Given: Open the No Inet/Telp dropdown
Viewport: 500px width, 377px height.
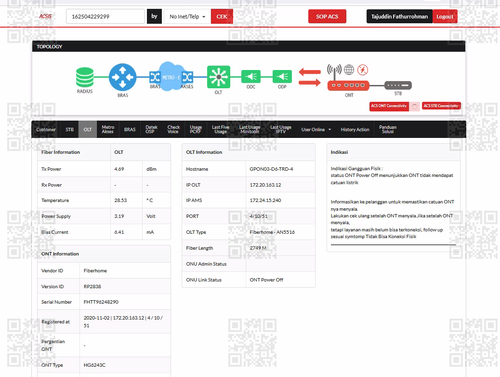Looking at the screenshot, I should pos(187,16).
